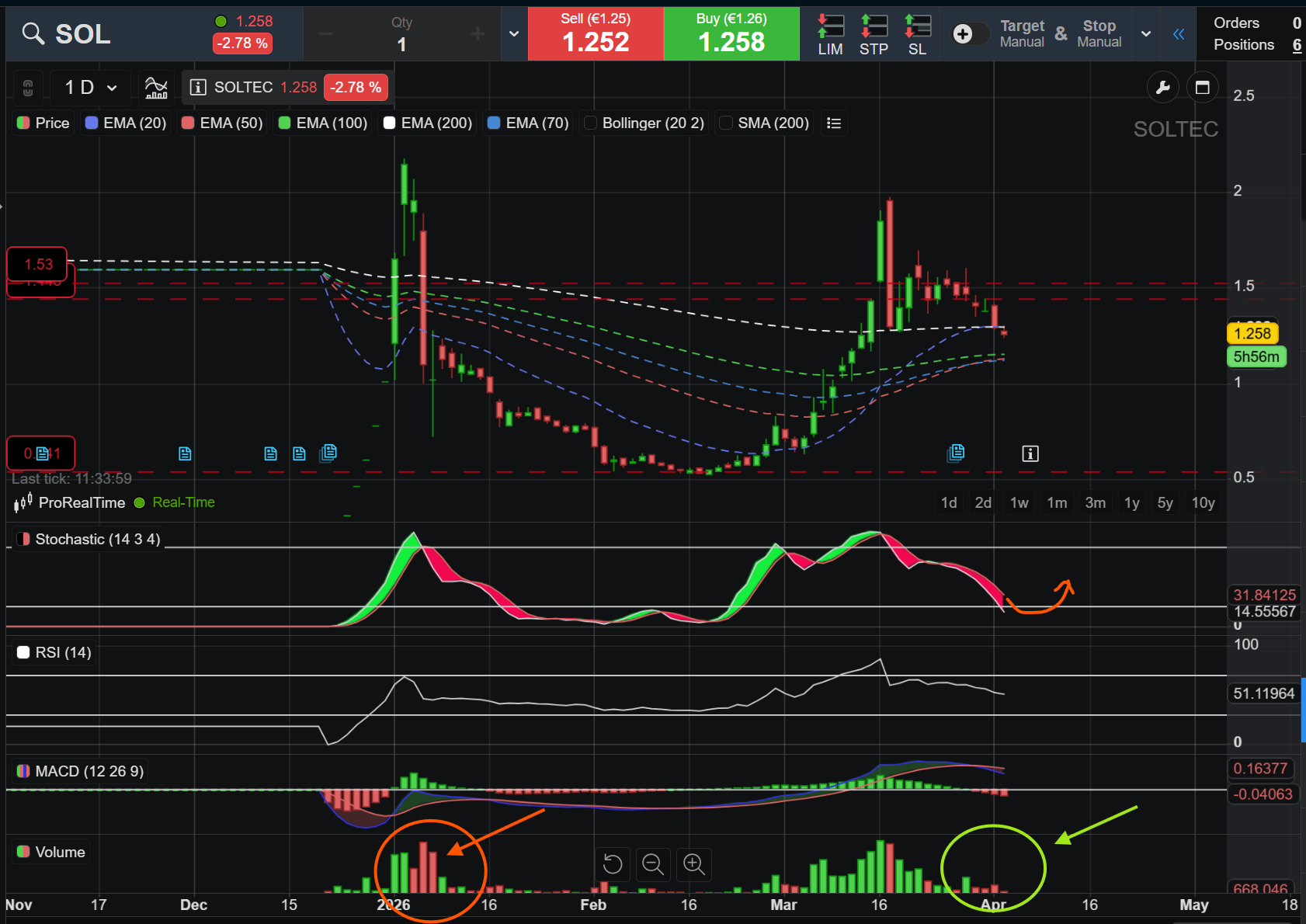Open the Stochastic (14 3 4) settings
1306x924 pixels.
point(89,540)
